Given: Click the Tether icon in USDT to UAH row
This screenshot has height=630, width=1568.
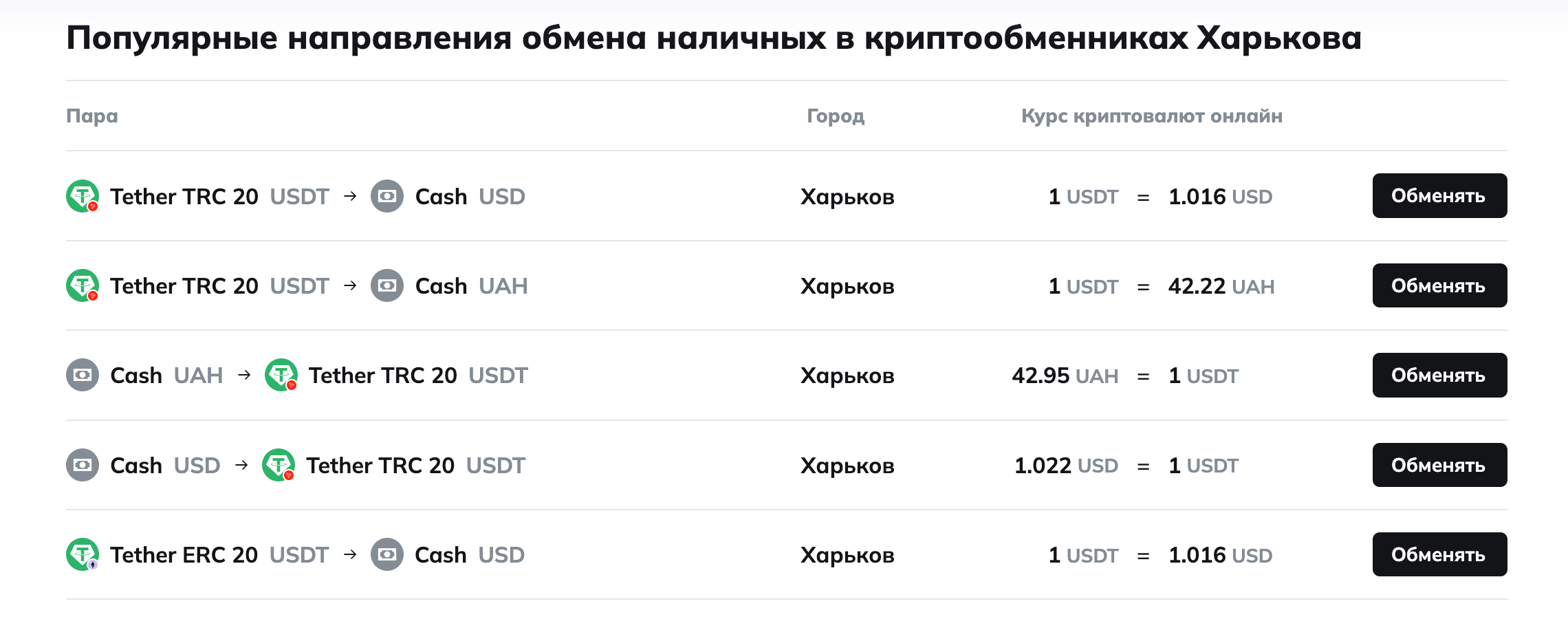Looking at the screenshot, I should (83, 285).
